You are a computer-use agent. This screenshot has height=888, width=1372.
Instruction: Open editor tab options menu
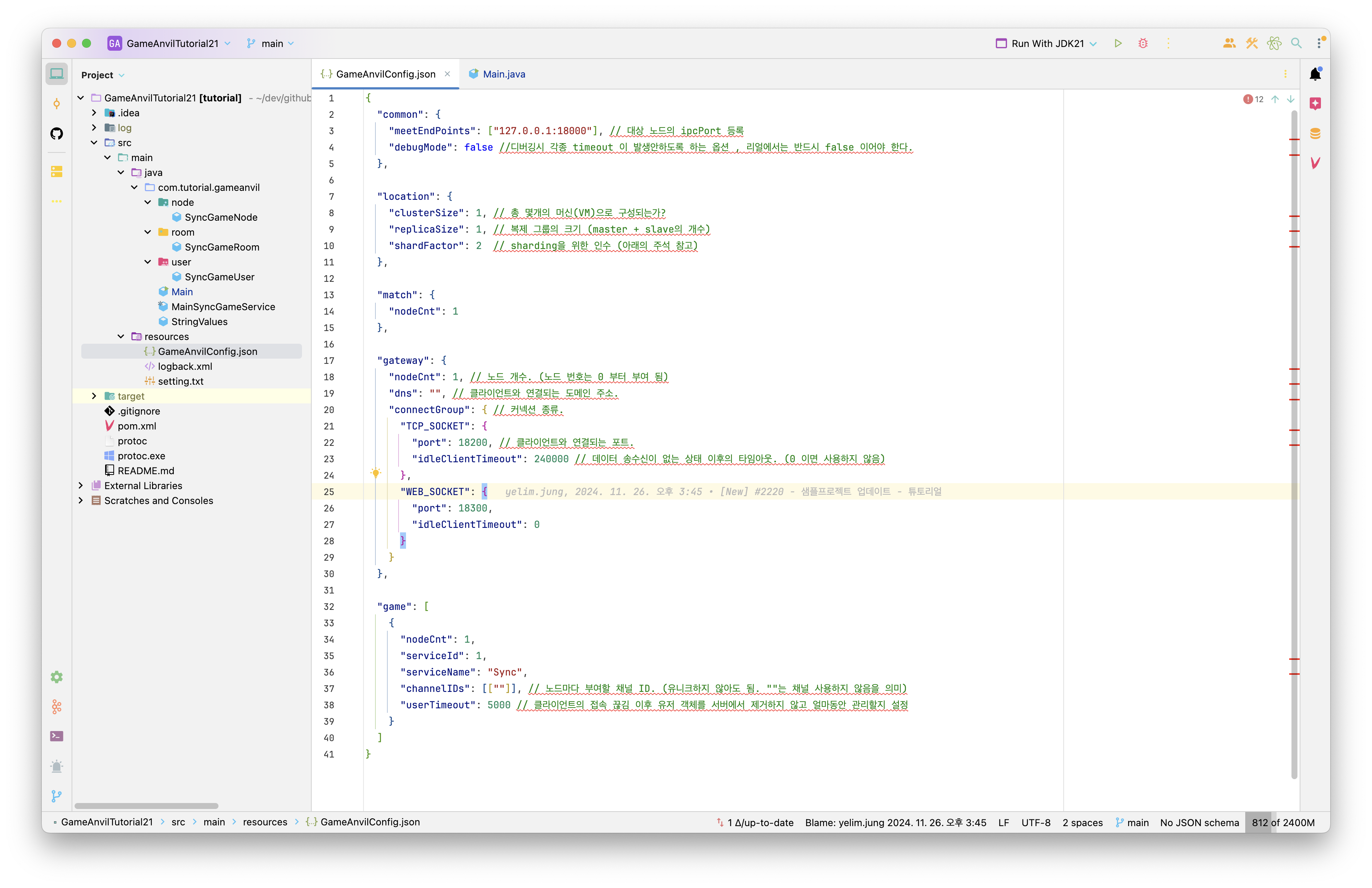[1286, 74]
